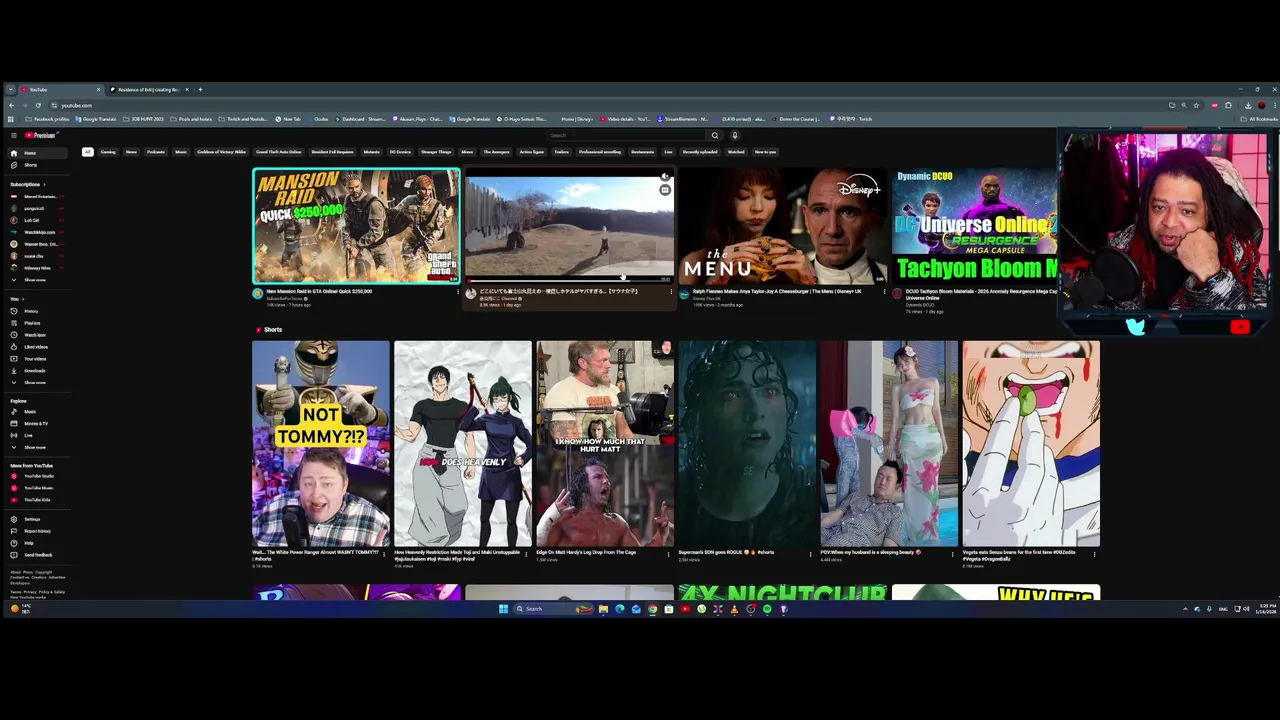
Task: Open options menu for Mansion Raid video
Action: click(458, 292)
